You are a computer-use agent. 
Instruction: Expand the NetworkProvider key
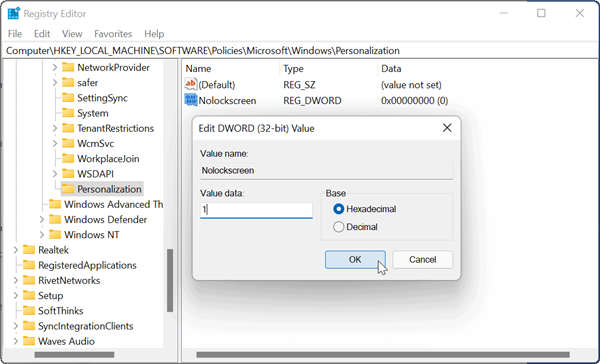[x=54, y=67]
